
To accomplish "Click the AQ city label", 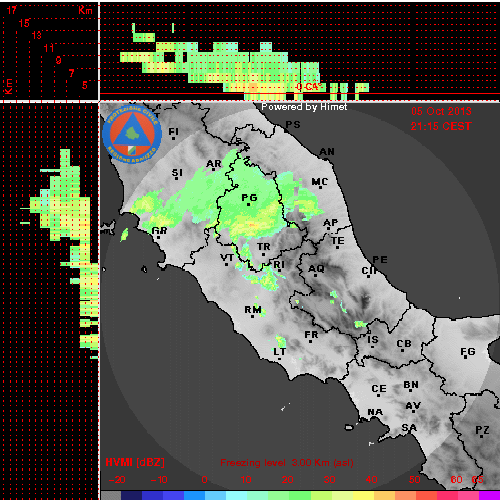I will 316,268.
